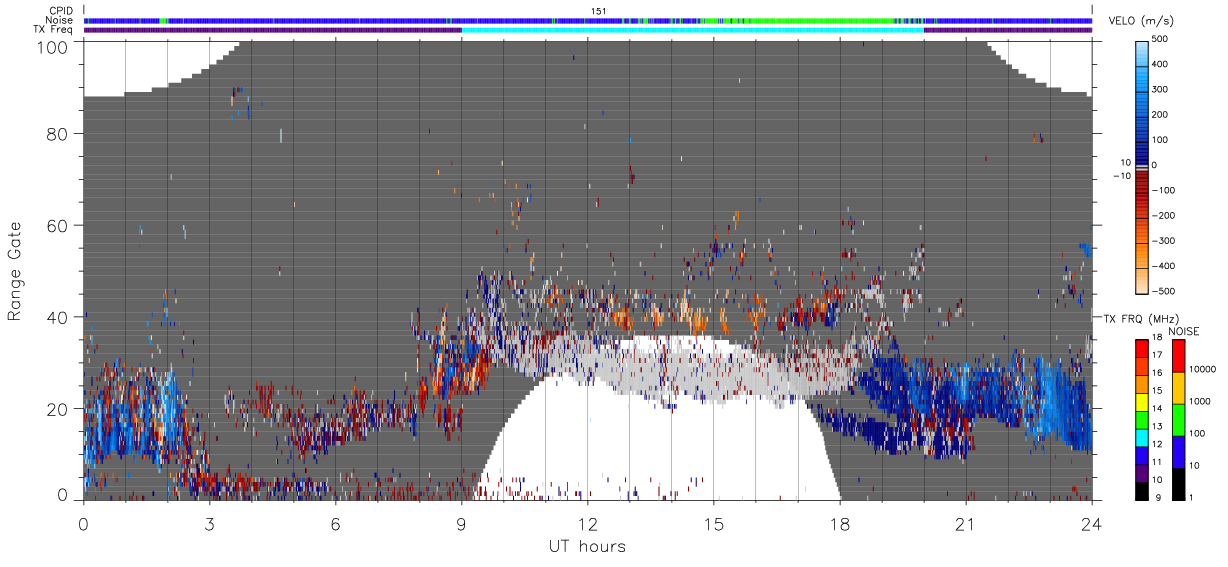Click the red 10000 swatch in NOISE legend

click(x=1179, y=355)
